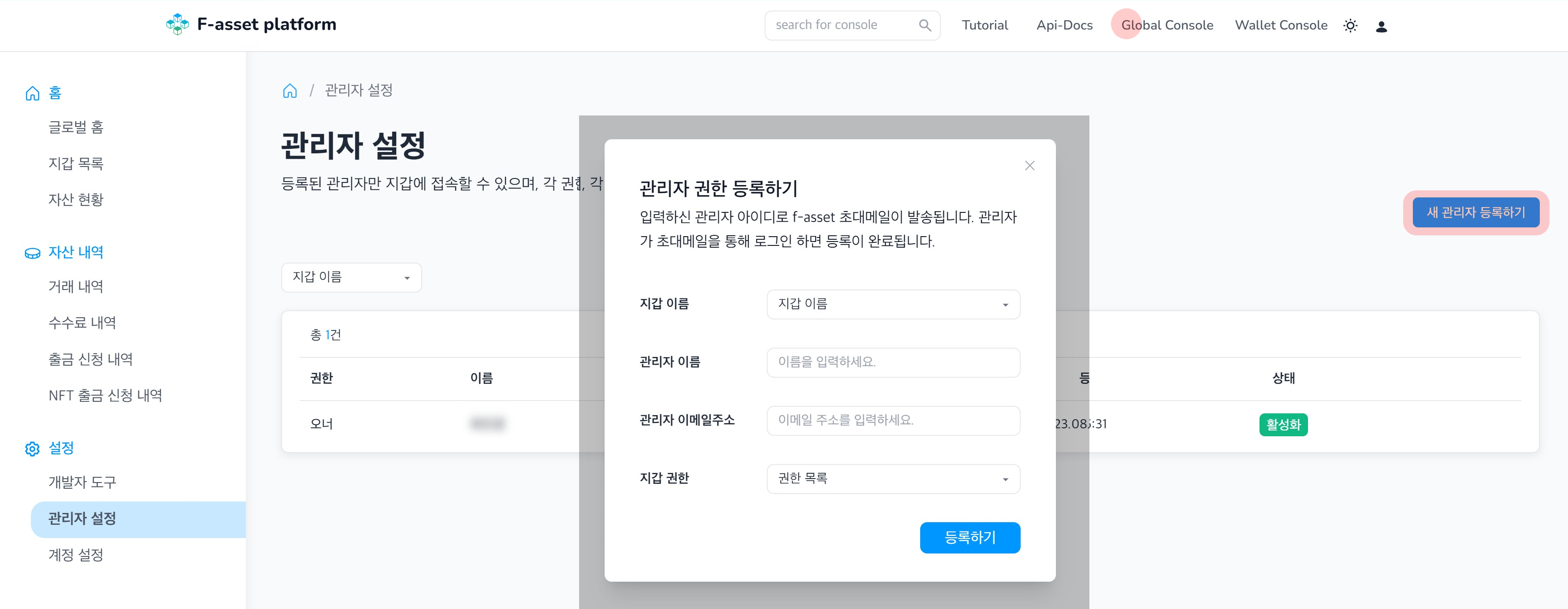Click the F-asset platform title text

[x=266, y=24]
